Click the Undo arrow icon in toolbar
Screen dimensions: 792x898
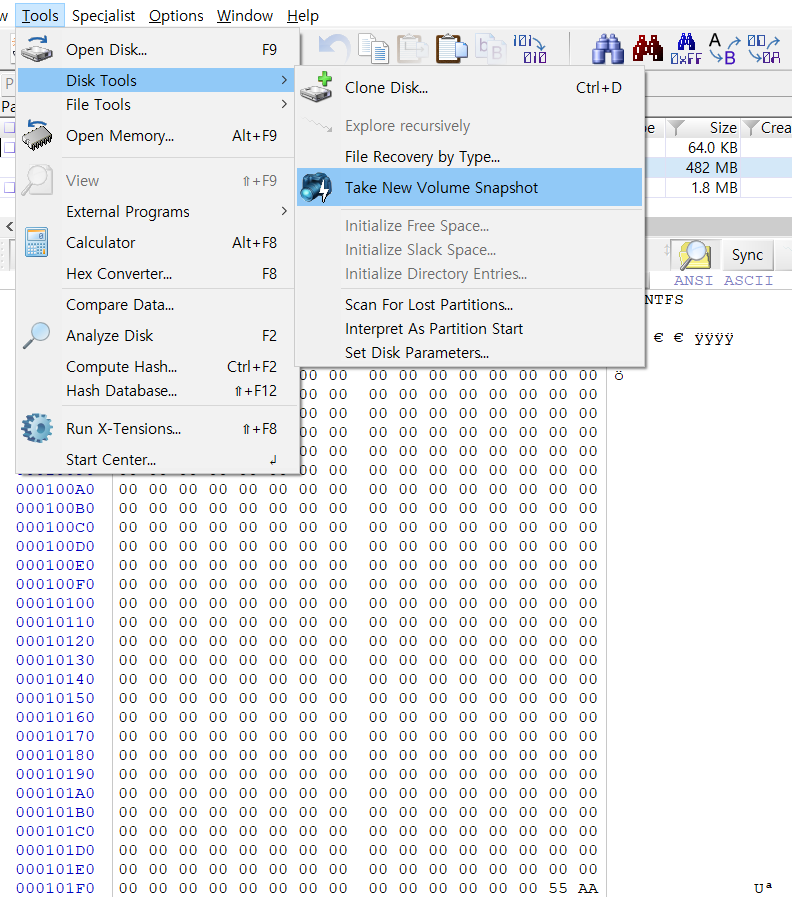[333, 48]
